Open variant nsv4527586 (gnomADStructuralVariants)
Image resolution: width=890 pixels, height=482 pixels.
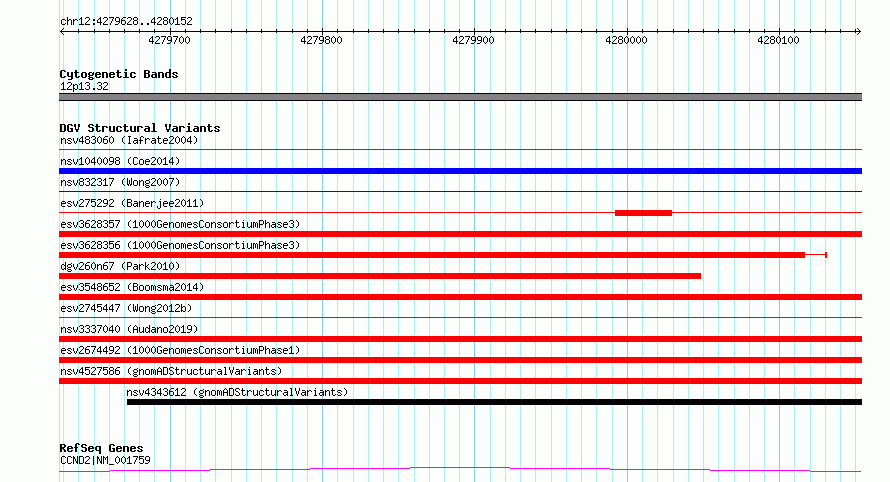point(171,371)
